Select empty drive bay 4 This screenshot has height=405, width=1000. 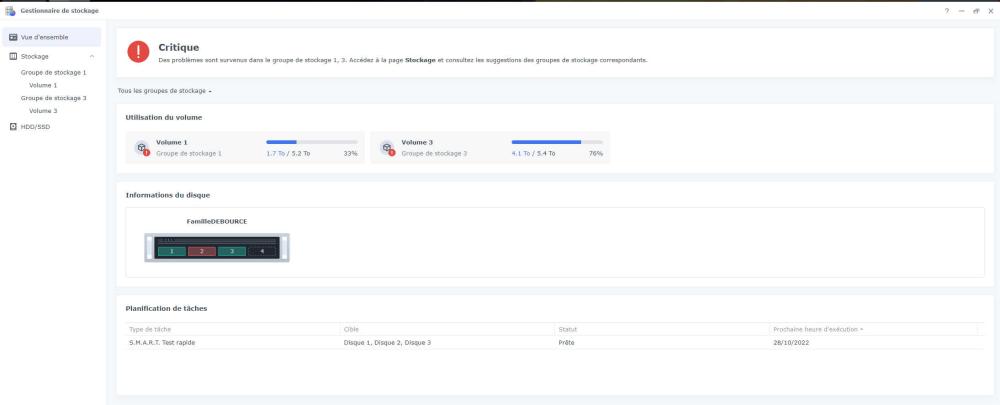(261, 252)
